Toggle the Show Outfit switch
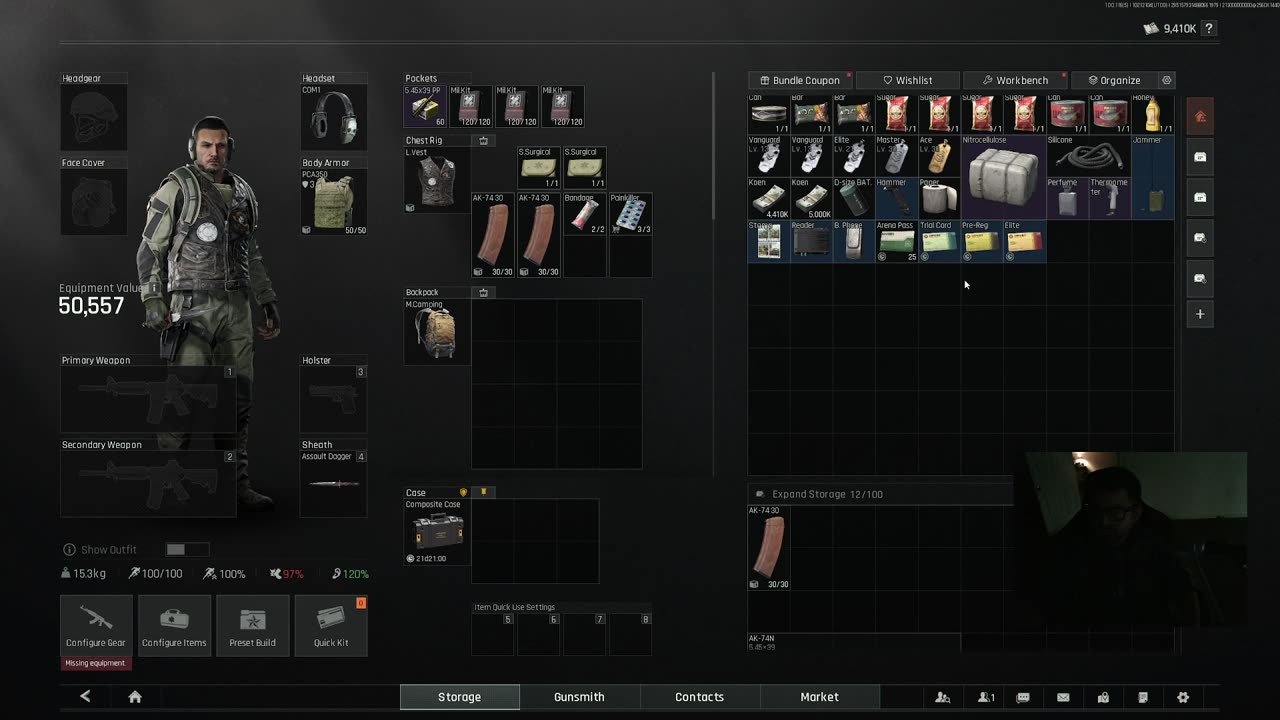 click(x=188, y=549)
